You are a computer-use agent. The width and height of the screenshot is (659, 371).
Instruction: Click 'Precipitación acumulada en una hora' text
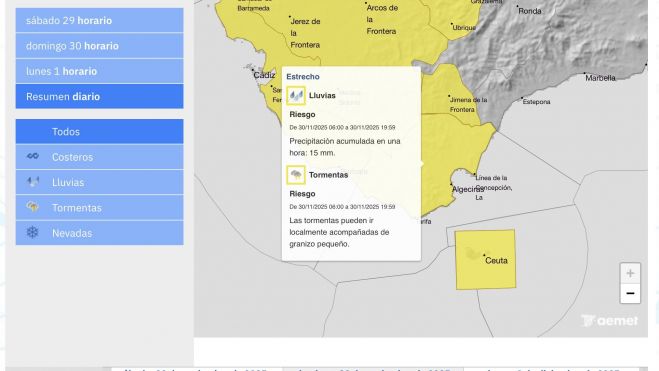345,147
